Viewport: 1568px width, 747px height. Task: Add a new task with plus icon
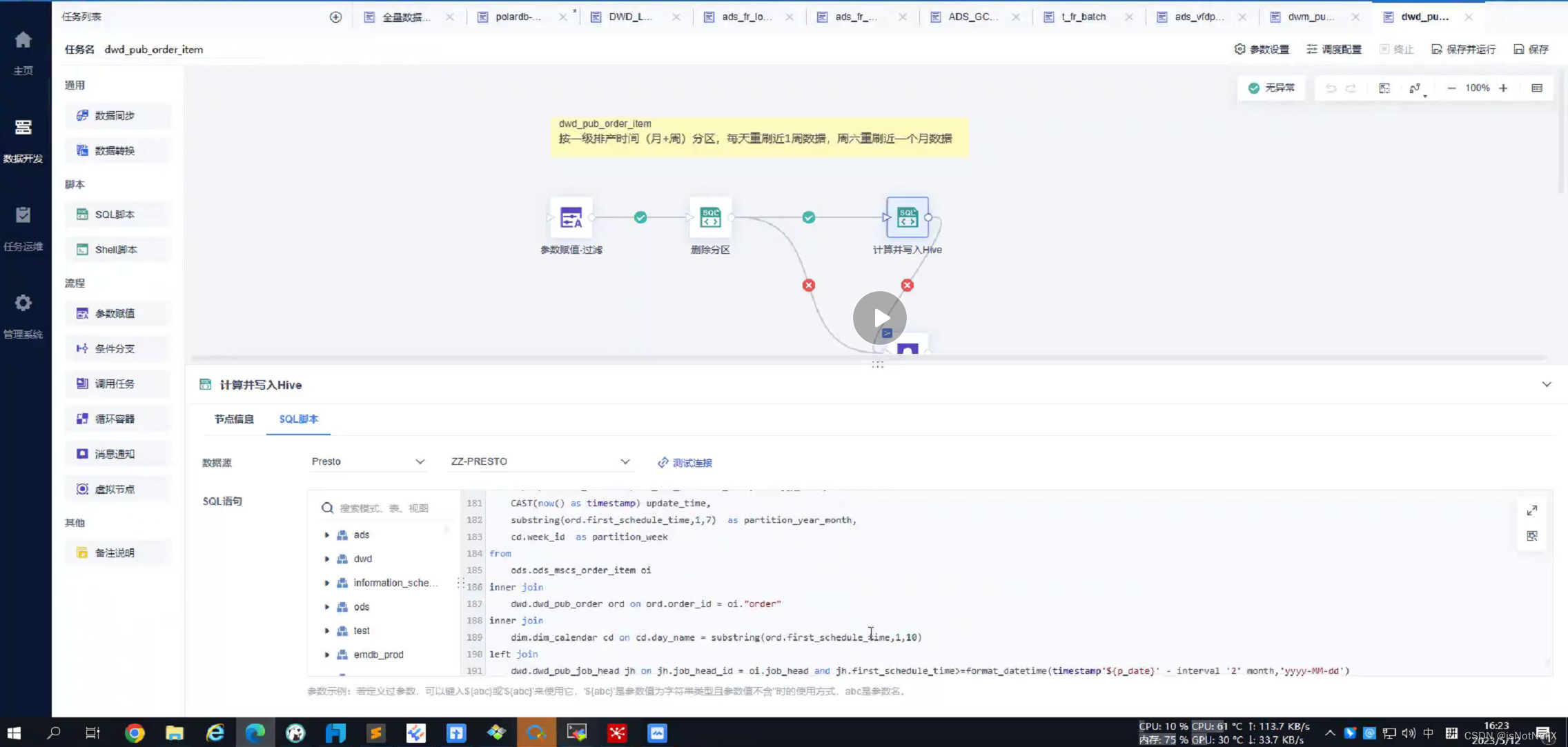click(335, 17)
